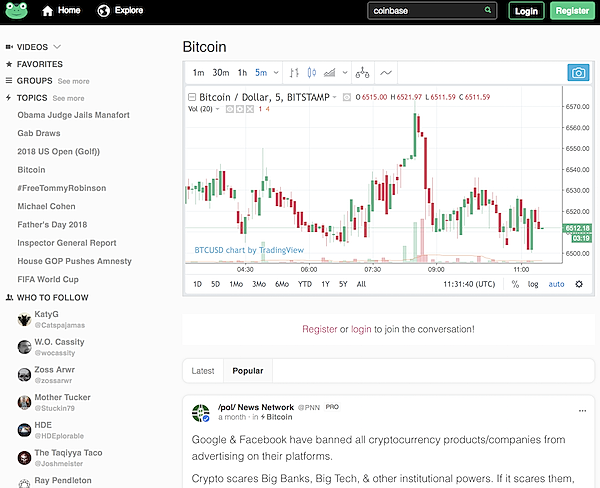Switch chart interval to 30m

coord(221,72)
